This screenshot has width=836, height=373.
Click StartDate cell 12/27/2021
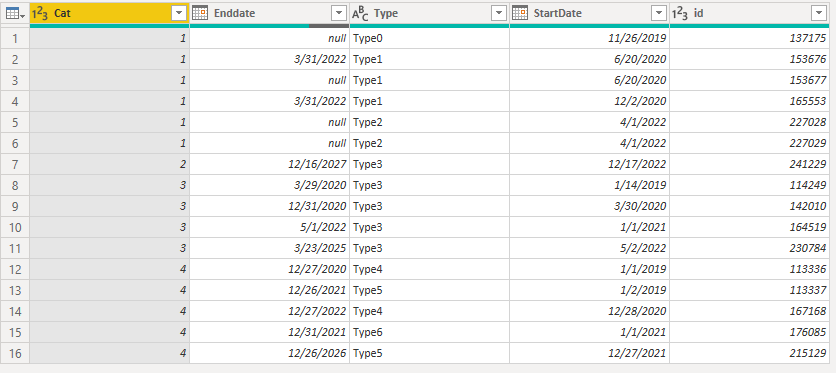(589, 353)
